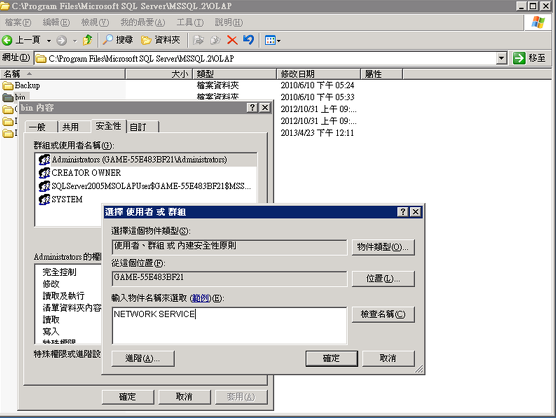Select SQLServer2005MSOLAPUser entry in list
Image resolution: width=556 pixels, height=418 pixels.
[x=147, y=186]
